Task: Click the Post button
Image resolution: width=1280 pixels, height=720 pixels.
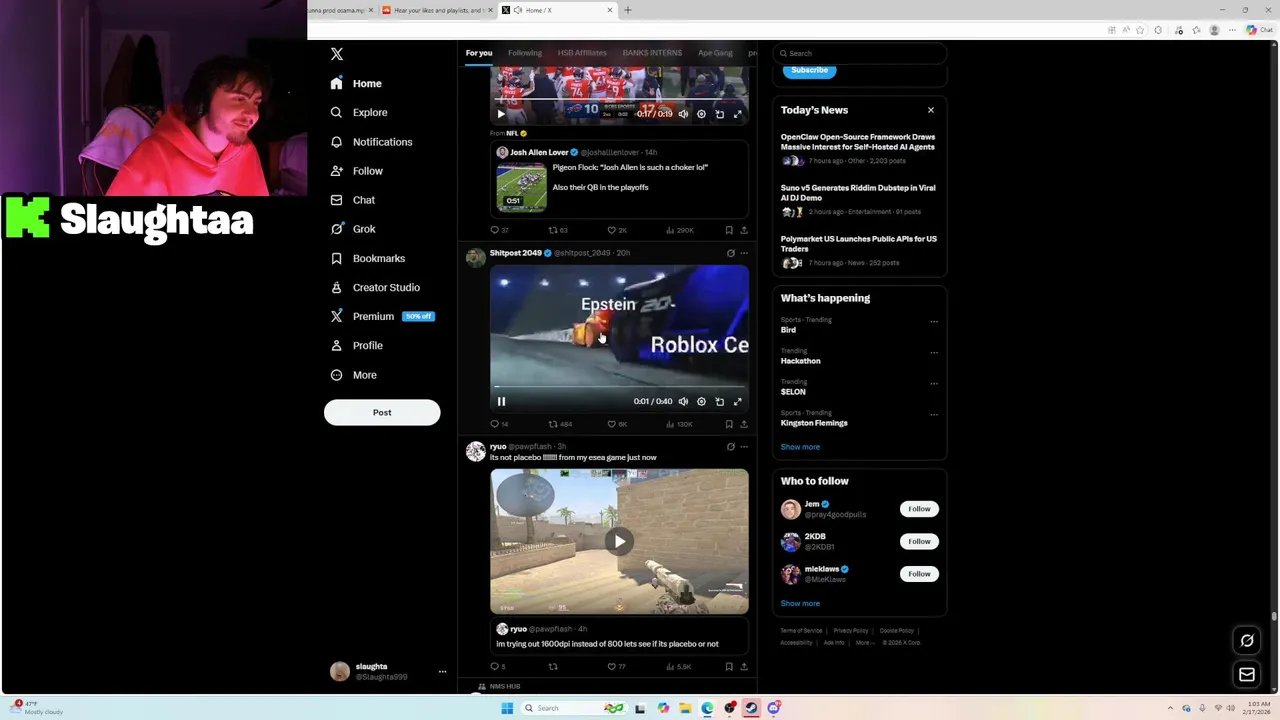Action: click(382, 412)
